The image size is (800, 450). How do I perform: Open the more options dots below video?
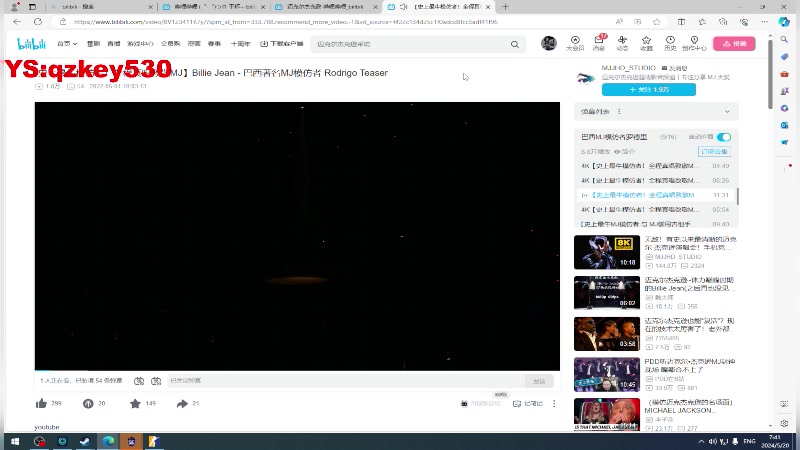pyautogui.click(x=554, y=404)
